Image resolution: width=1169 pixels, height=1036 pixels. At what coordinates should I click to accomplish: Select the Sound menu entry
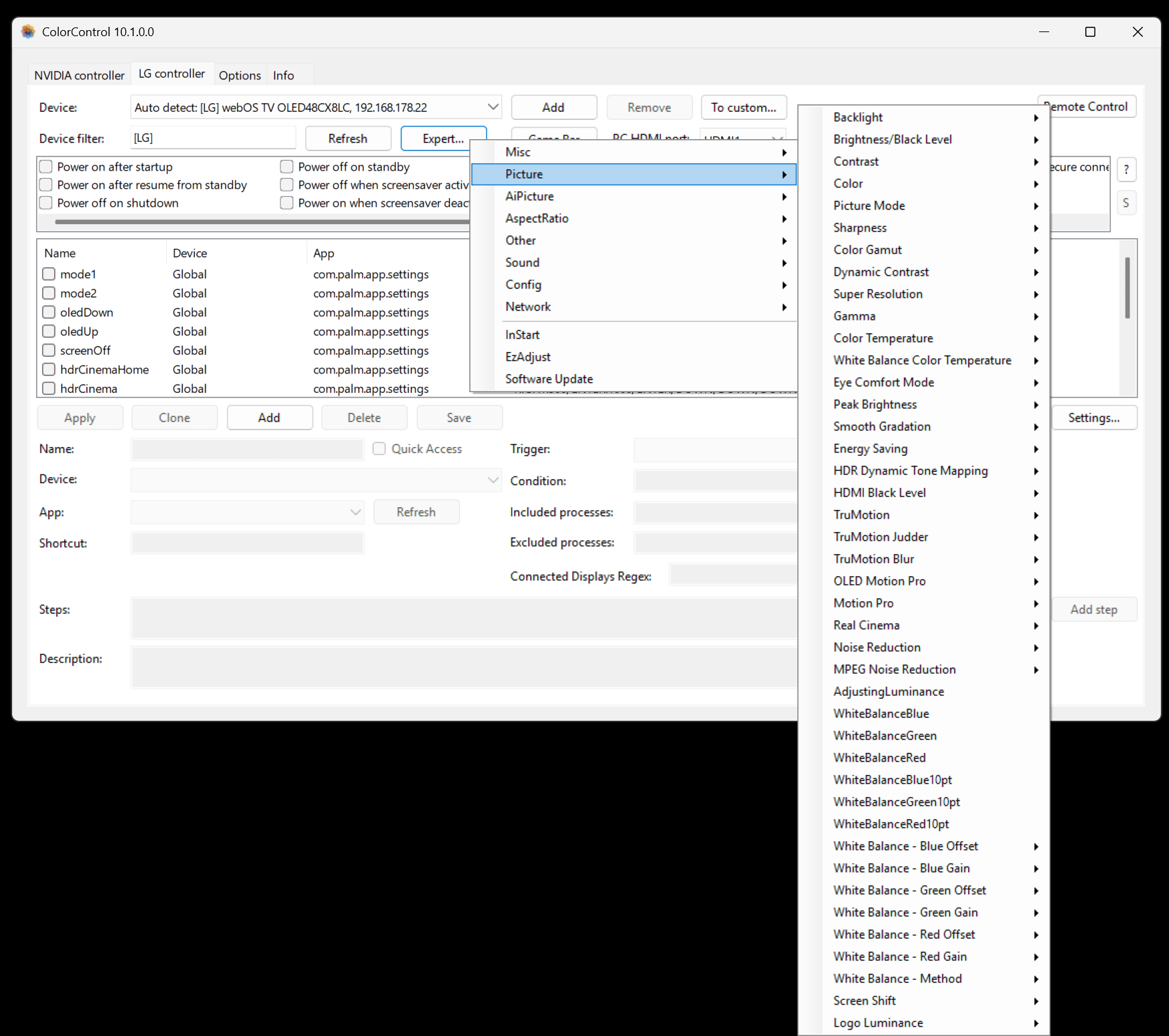pos(633,262)
